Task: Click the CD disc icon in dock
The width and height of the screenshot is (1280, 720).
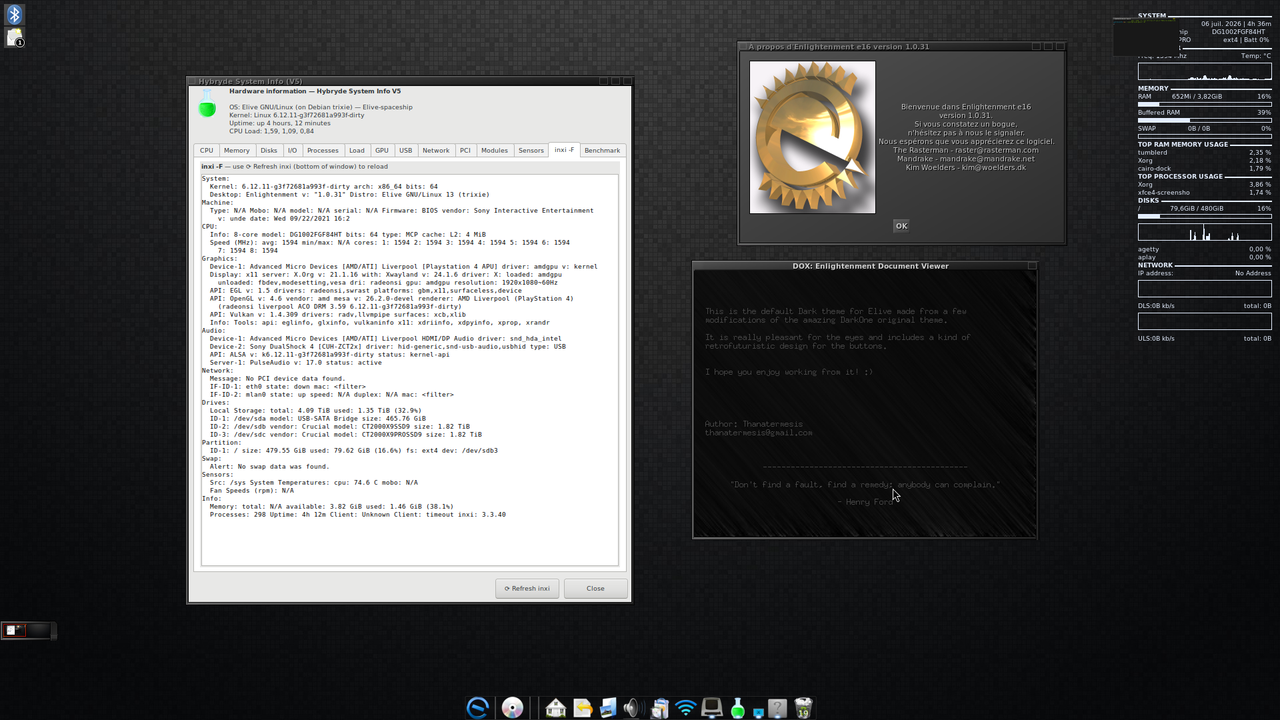Action: (x=512, y=708)
